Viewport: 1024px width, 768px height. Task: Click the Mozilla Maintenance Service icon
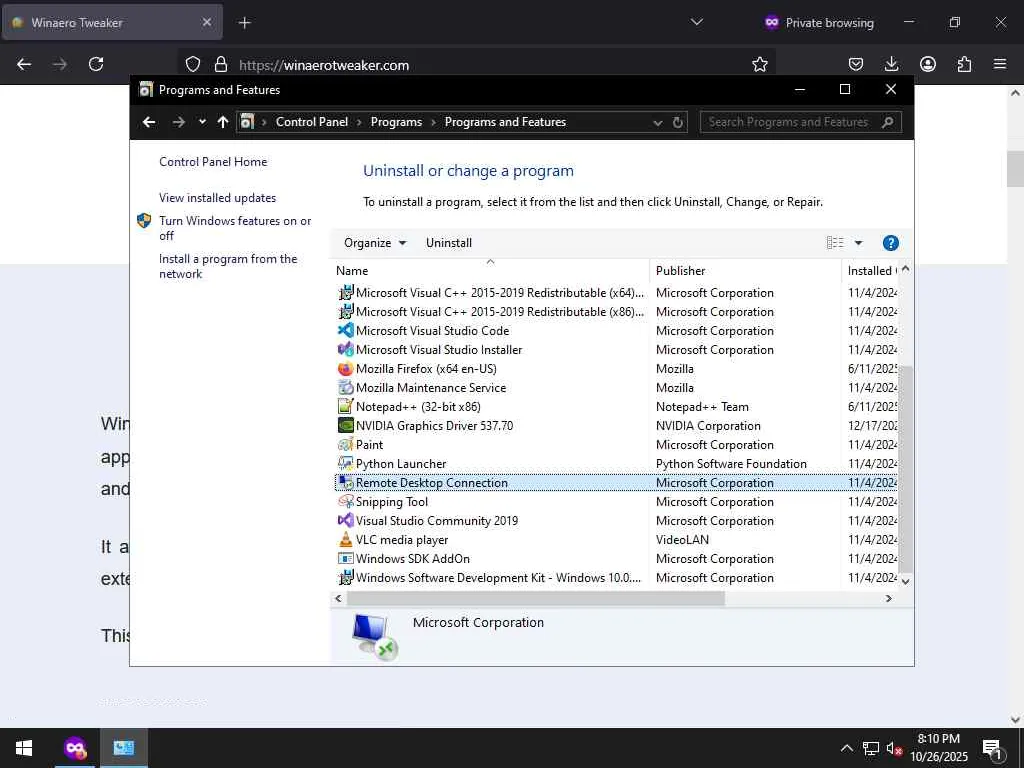pos(345,387)
